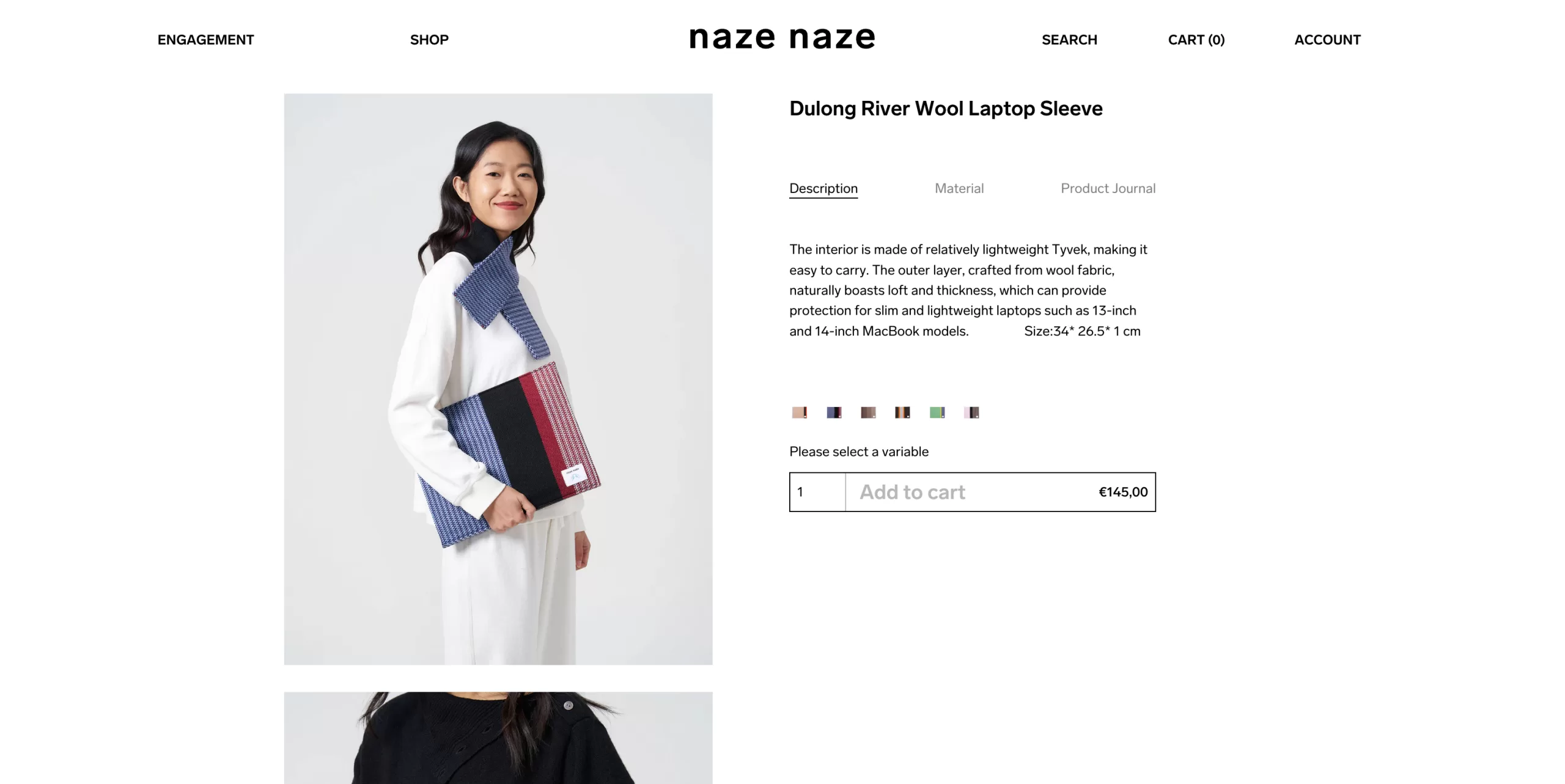View CART (0)
1565x784 pixels.
click(1196, 40)
